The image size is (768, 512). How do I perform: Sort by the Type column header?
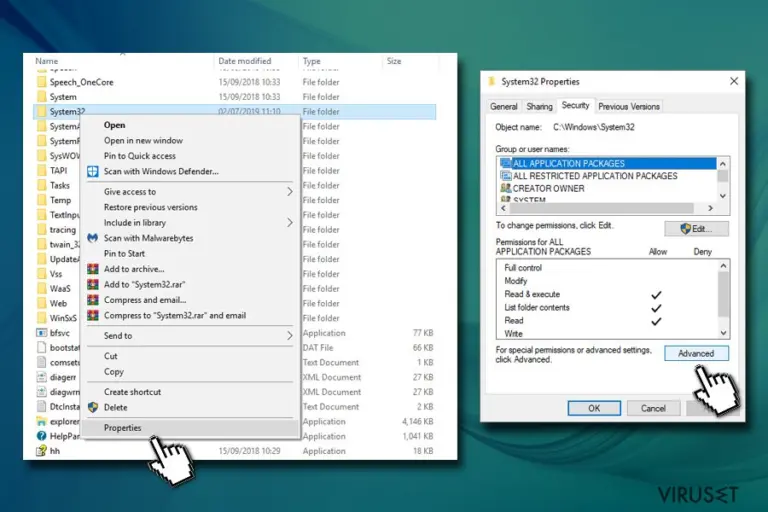[x=312, y=61]
